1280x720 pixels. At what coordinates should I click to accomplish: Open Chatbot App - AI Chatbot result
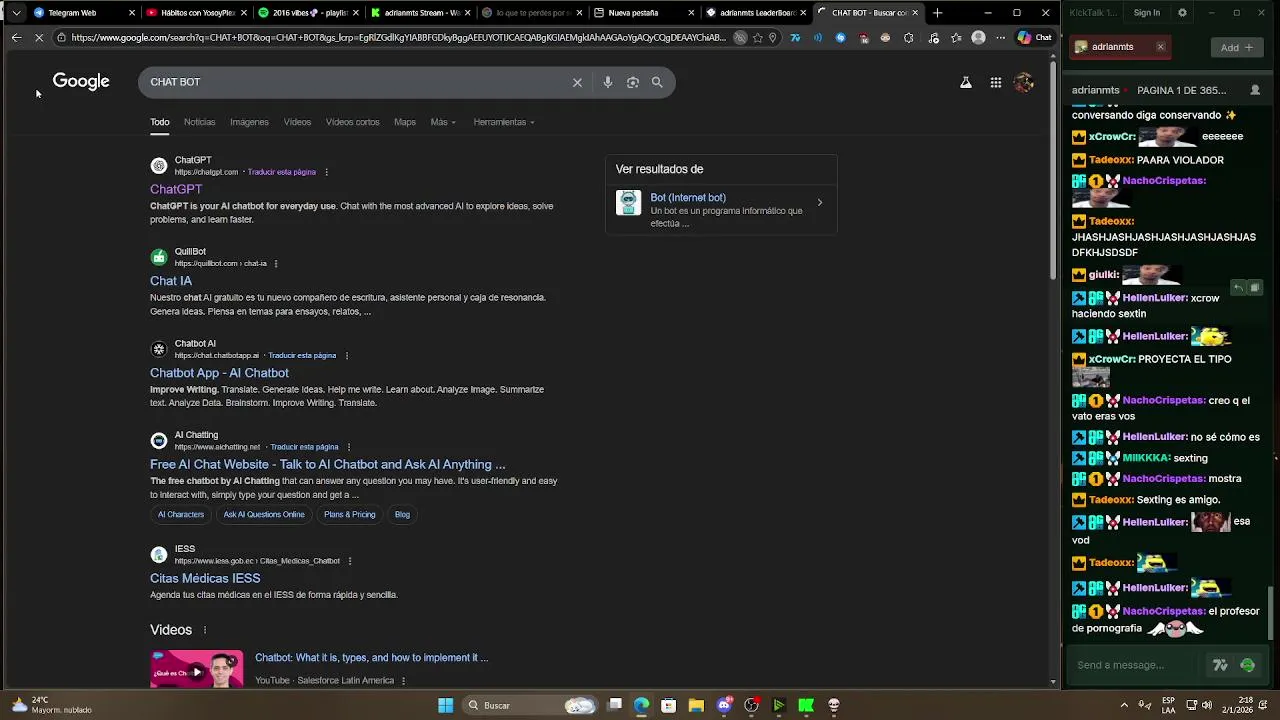pyautogui.click(x=219, y=373)
